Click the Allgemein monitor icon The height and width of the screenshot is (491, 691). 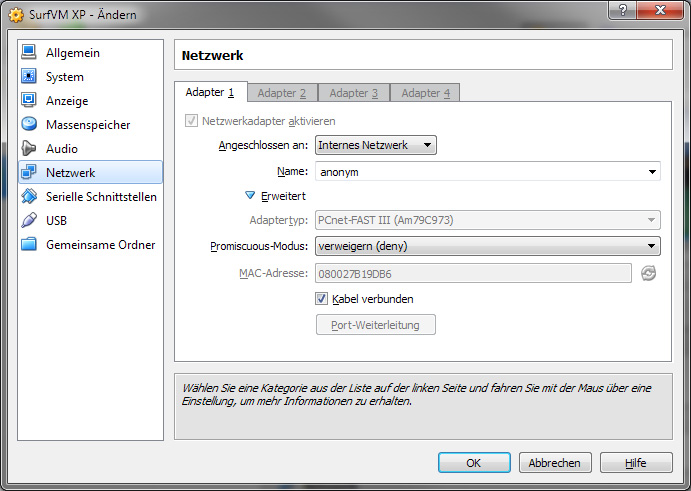(x=29, y=52)
